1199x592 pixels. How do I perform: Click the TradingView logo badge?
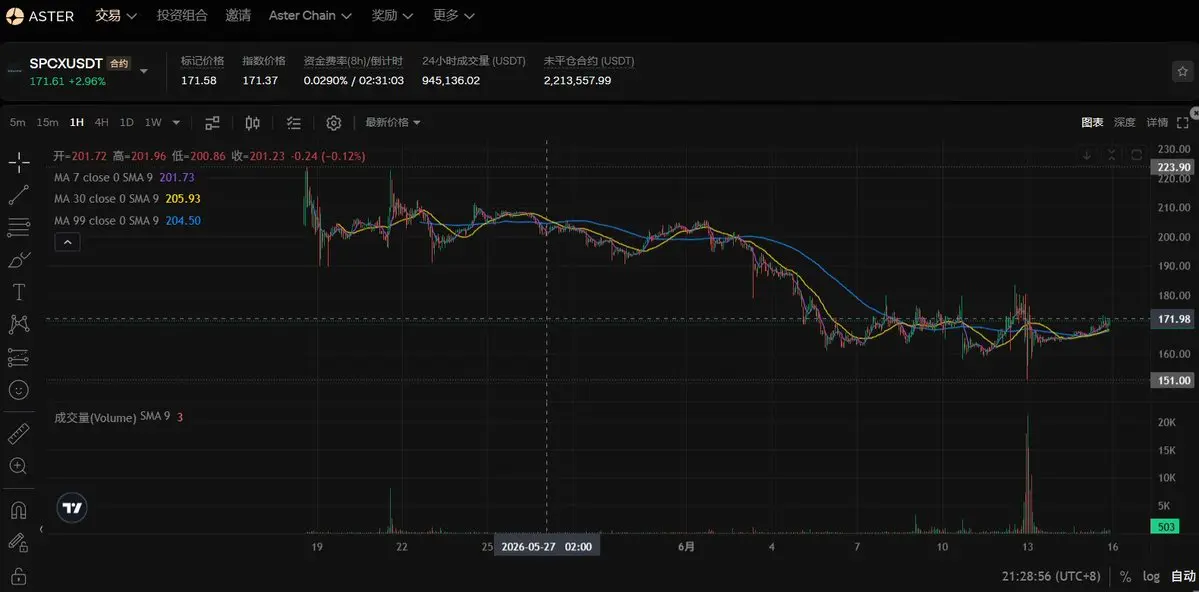click(73, 507)
